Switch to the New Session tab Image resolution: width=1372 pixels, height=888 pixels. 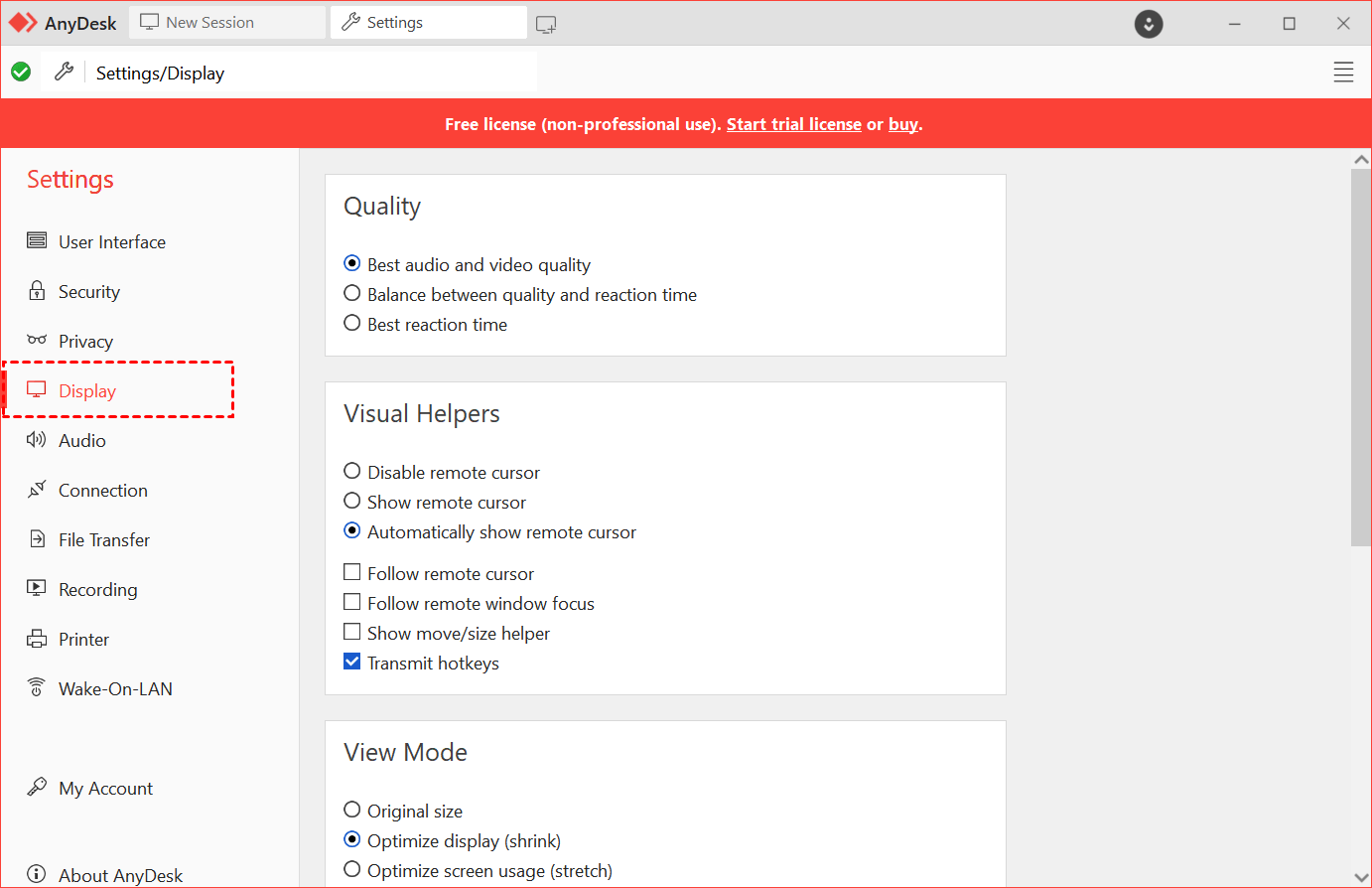click(227, 22)
